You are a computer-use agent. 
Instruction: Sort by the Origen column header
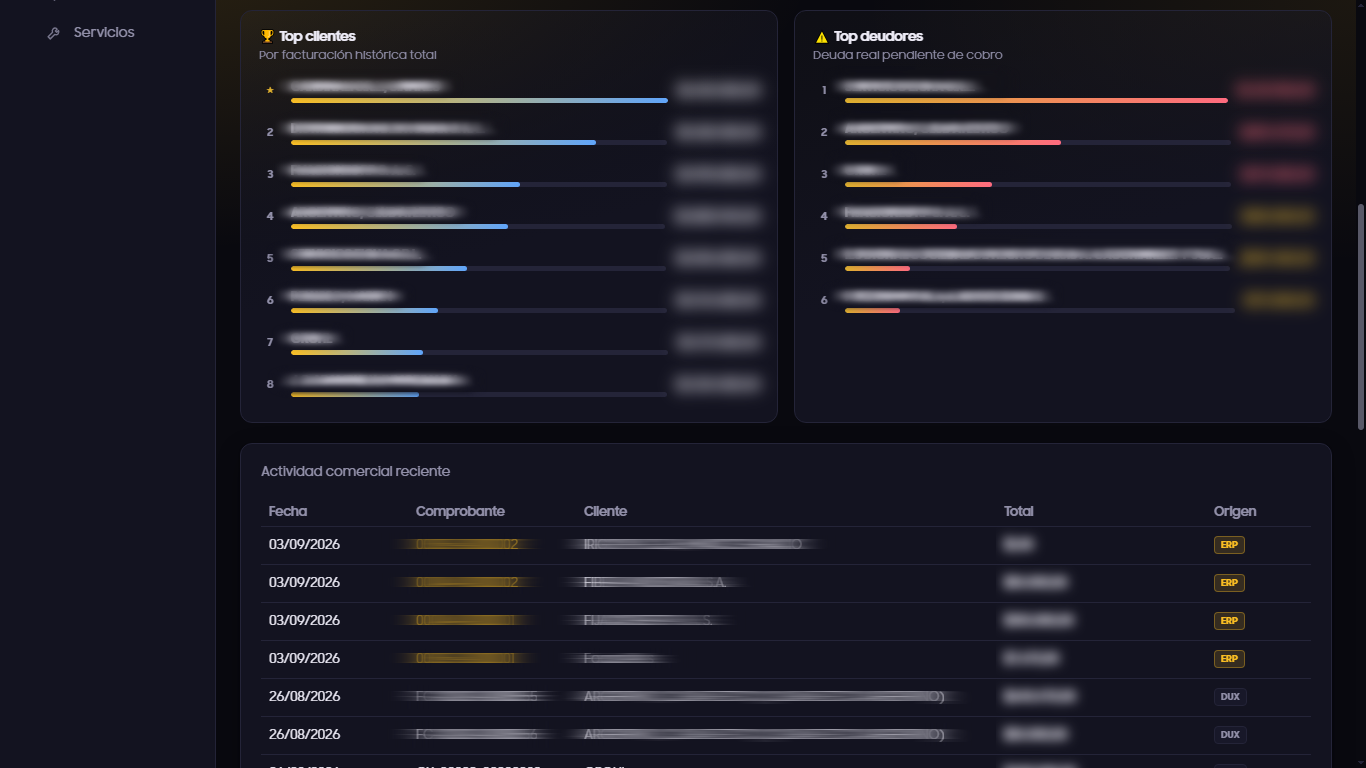click(x=1235, y=511)
